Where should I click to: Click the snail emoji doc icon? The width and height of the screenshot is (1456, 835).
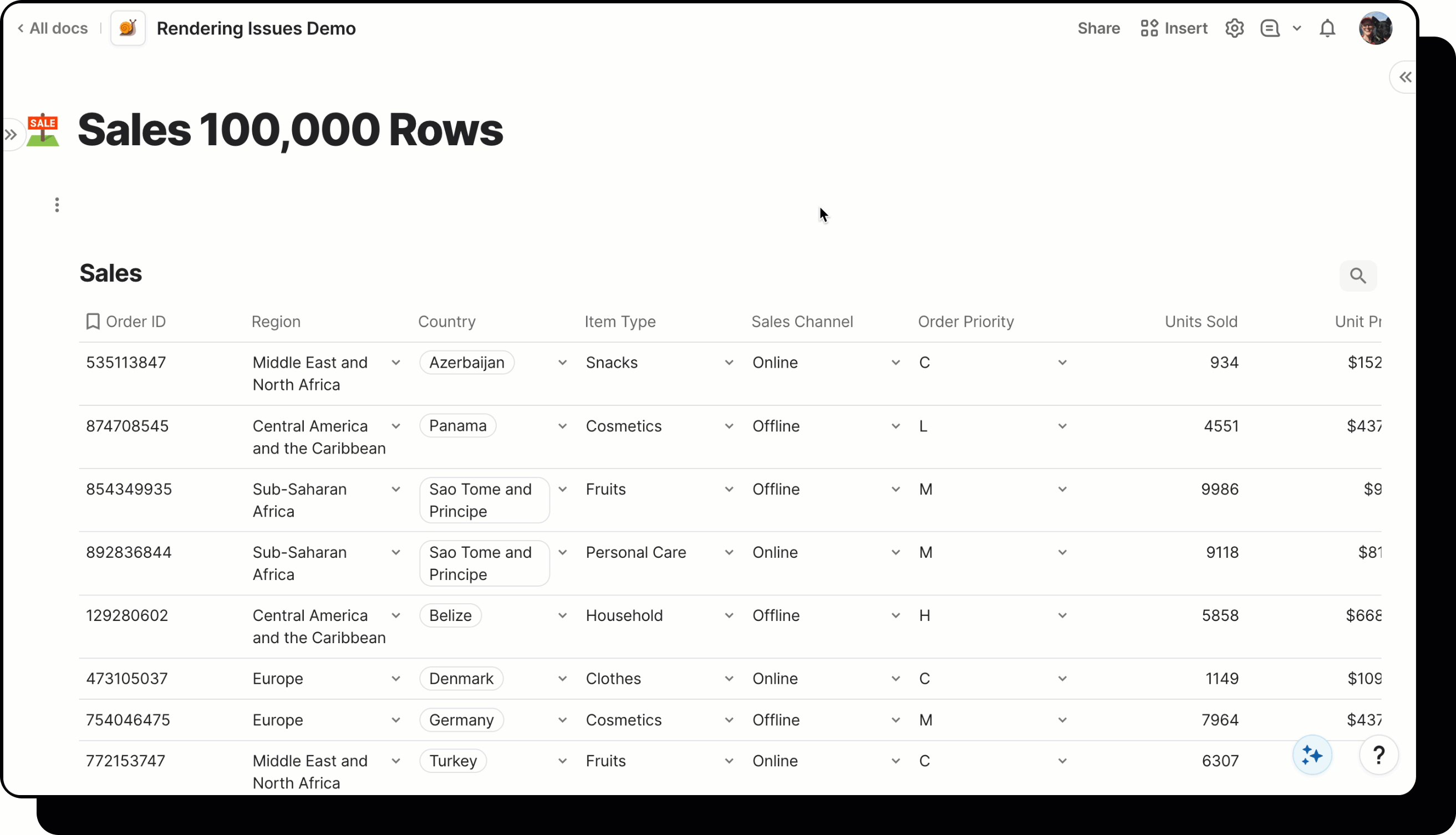click(x=128, y=28)
